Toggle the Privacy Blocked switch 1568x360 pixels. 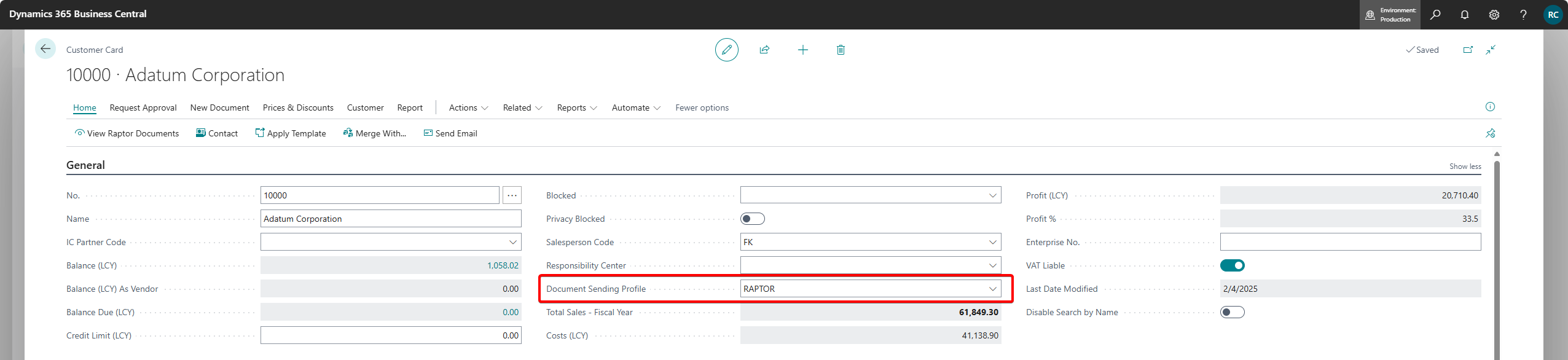752,219
